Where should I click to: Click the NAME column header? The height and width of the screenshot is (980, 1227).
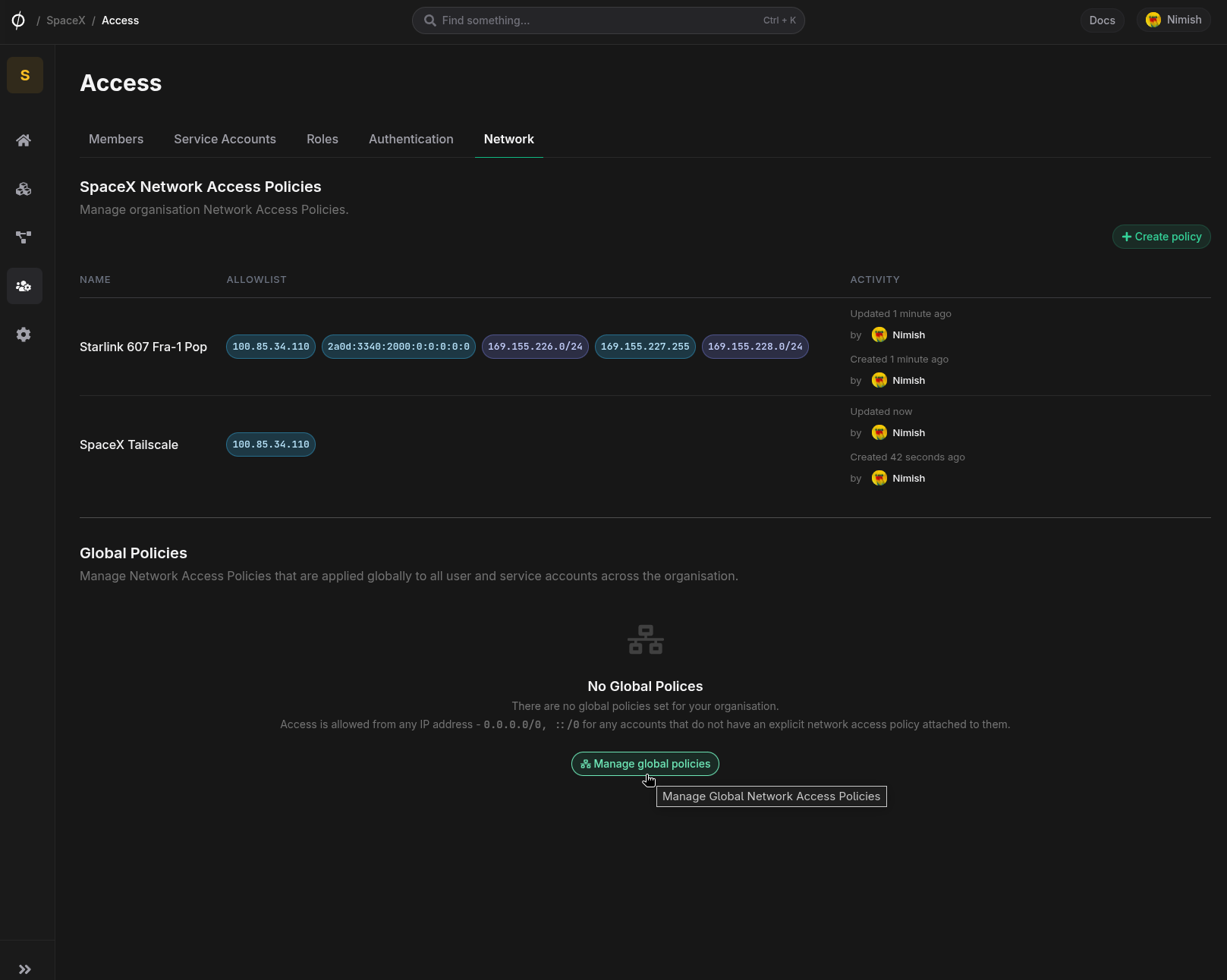point(95,280)
